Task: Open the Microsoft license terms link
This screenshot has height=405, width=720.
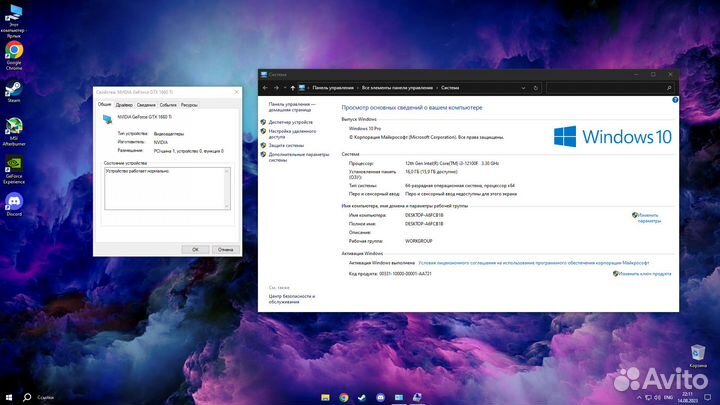Action: click(x=534, y=263)
